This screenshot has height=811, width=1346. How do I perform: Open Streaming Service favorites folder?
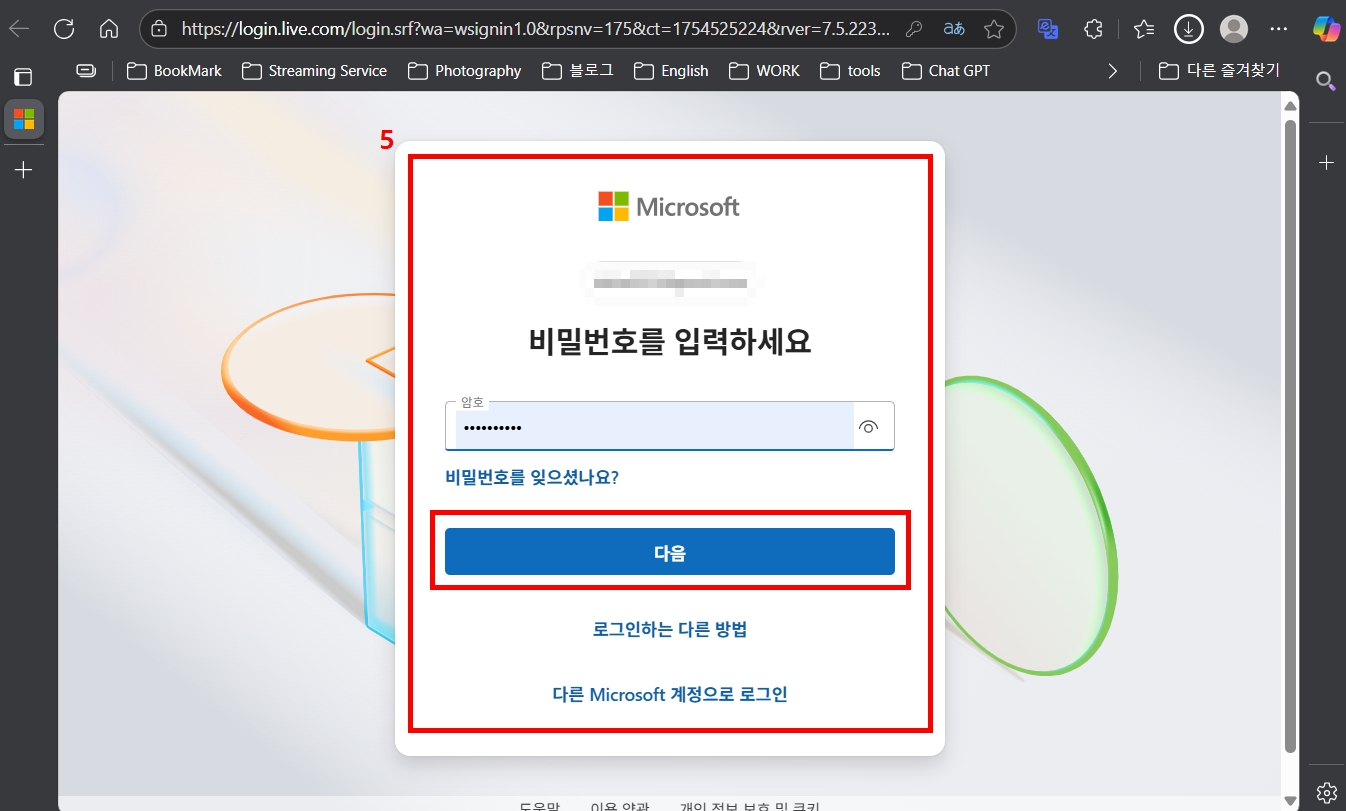tap(314, 70)
